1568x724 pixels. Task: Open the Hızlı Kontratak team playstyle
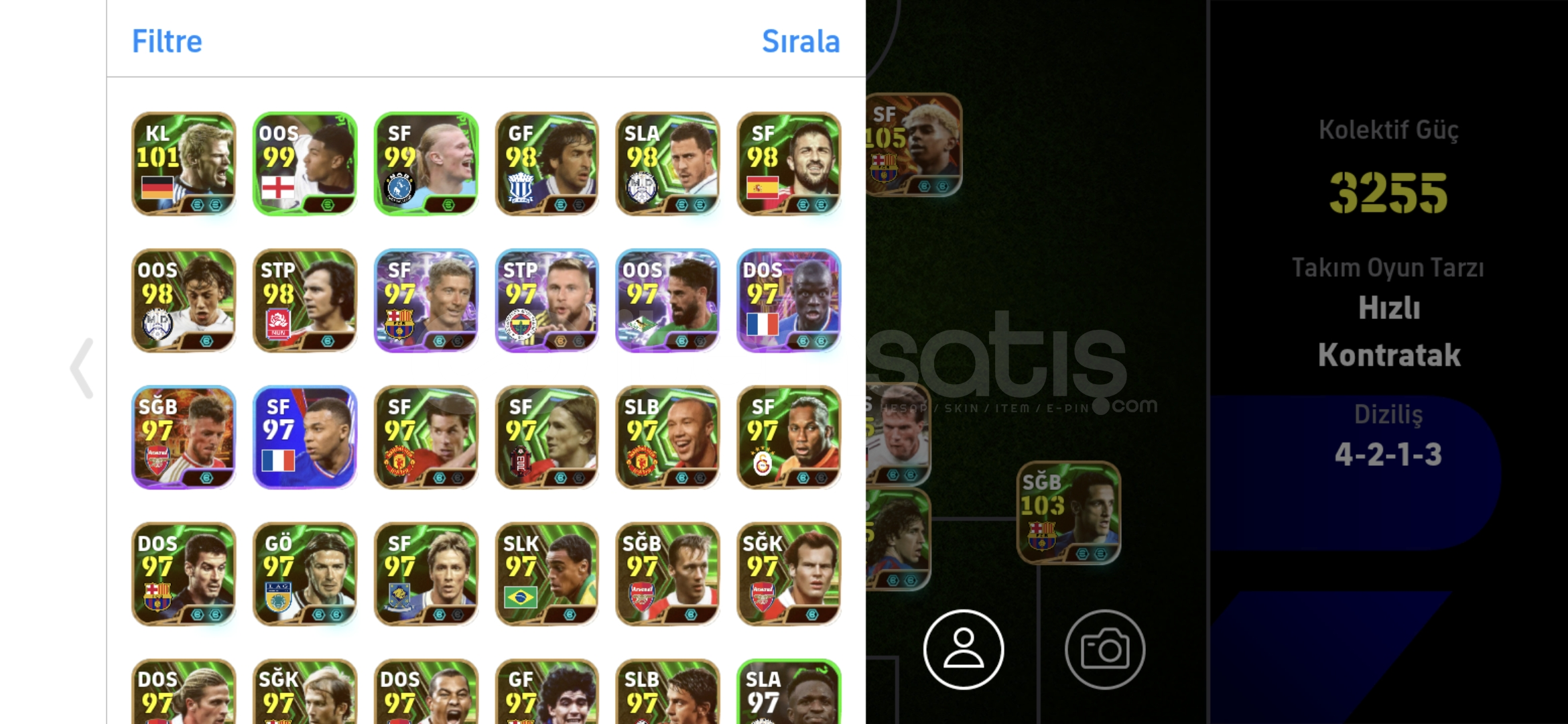point(1388,332)
